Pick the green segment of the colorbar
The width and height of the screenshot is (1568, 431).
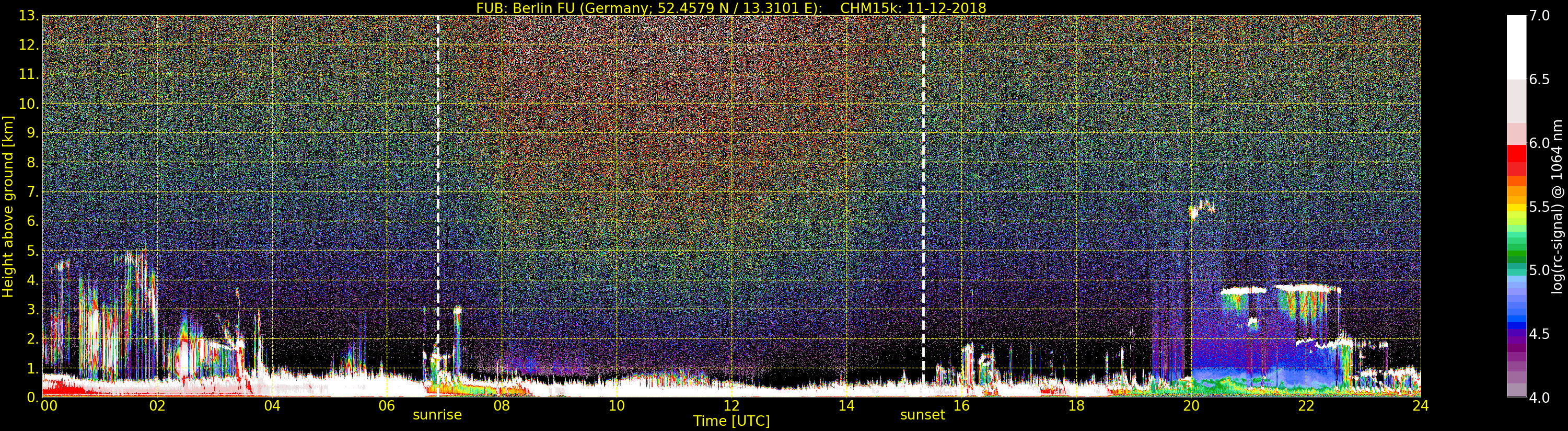tap(1516, 255)
